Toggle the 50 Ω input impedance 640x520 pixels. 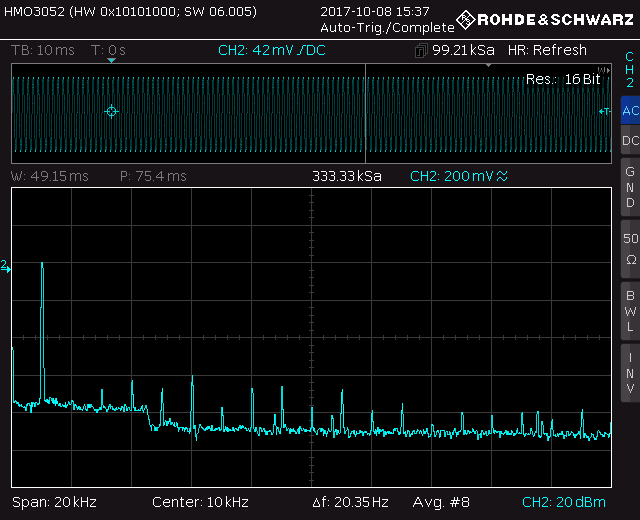[x=630, y=248]
